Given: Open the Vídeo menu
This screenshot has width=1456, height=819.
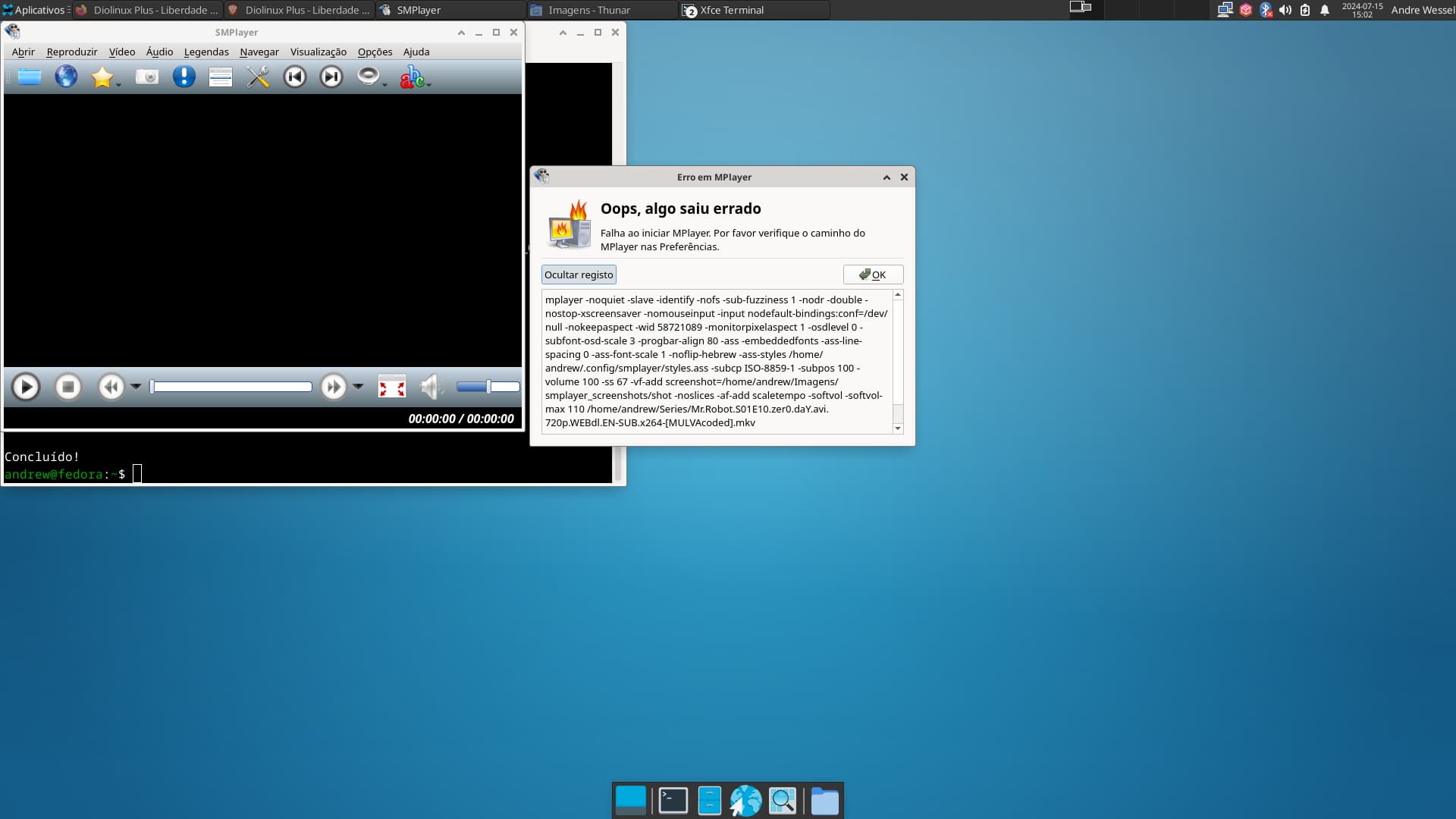Looking at the screenshot, I should (x=122, y=52).
